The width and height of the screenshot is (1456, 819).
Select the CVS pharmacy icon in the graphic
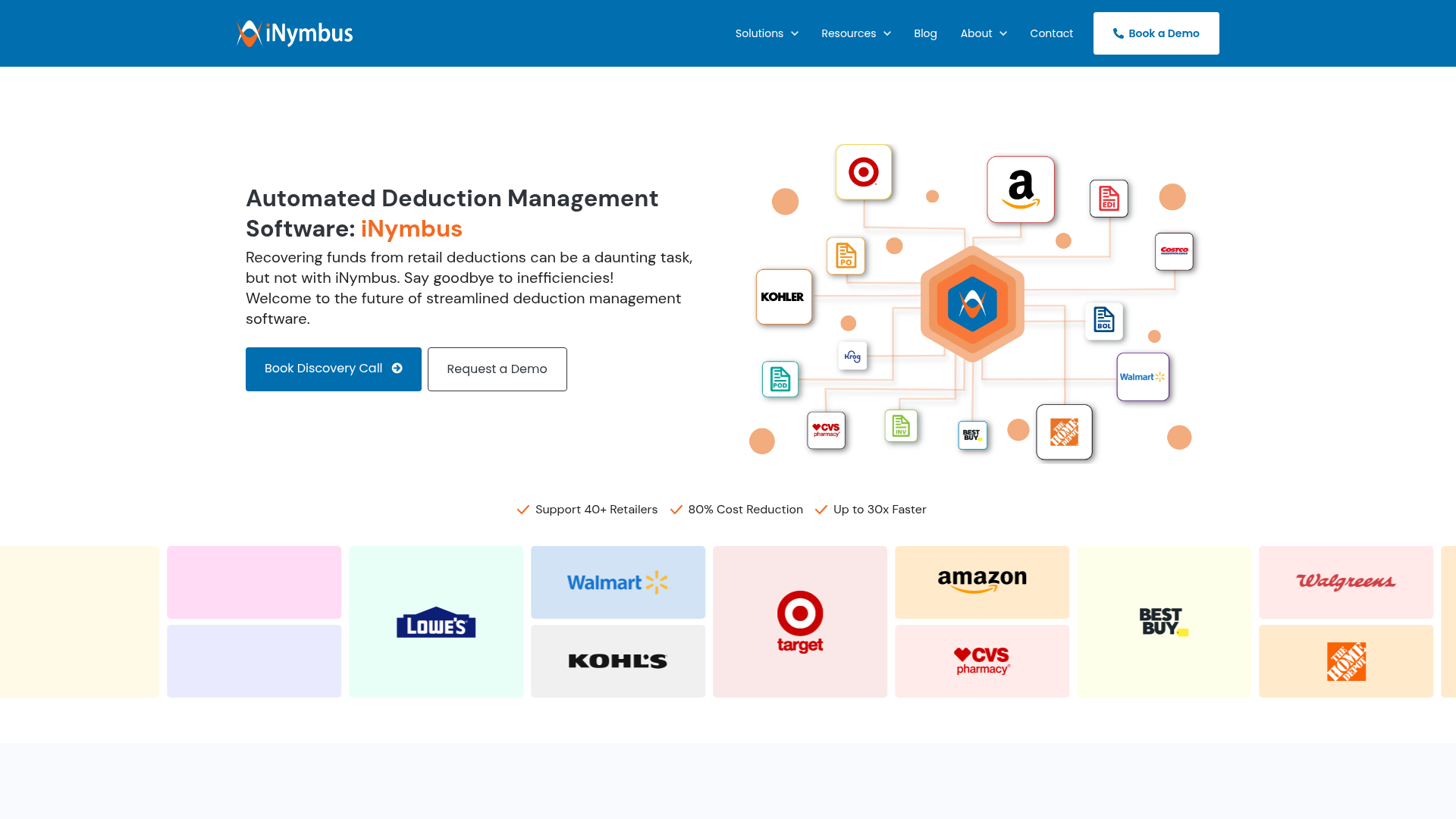(x=826, y=430)
